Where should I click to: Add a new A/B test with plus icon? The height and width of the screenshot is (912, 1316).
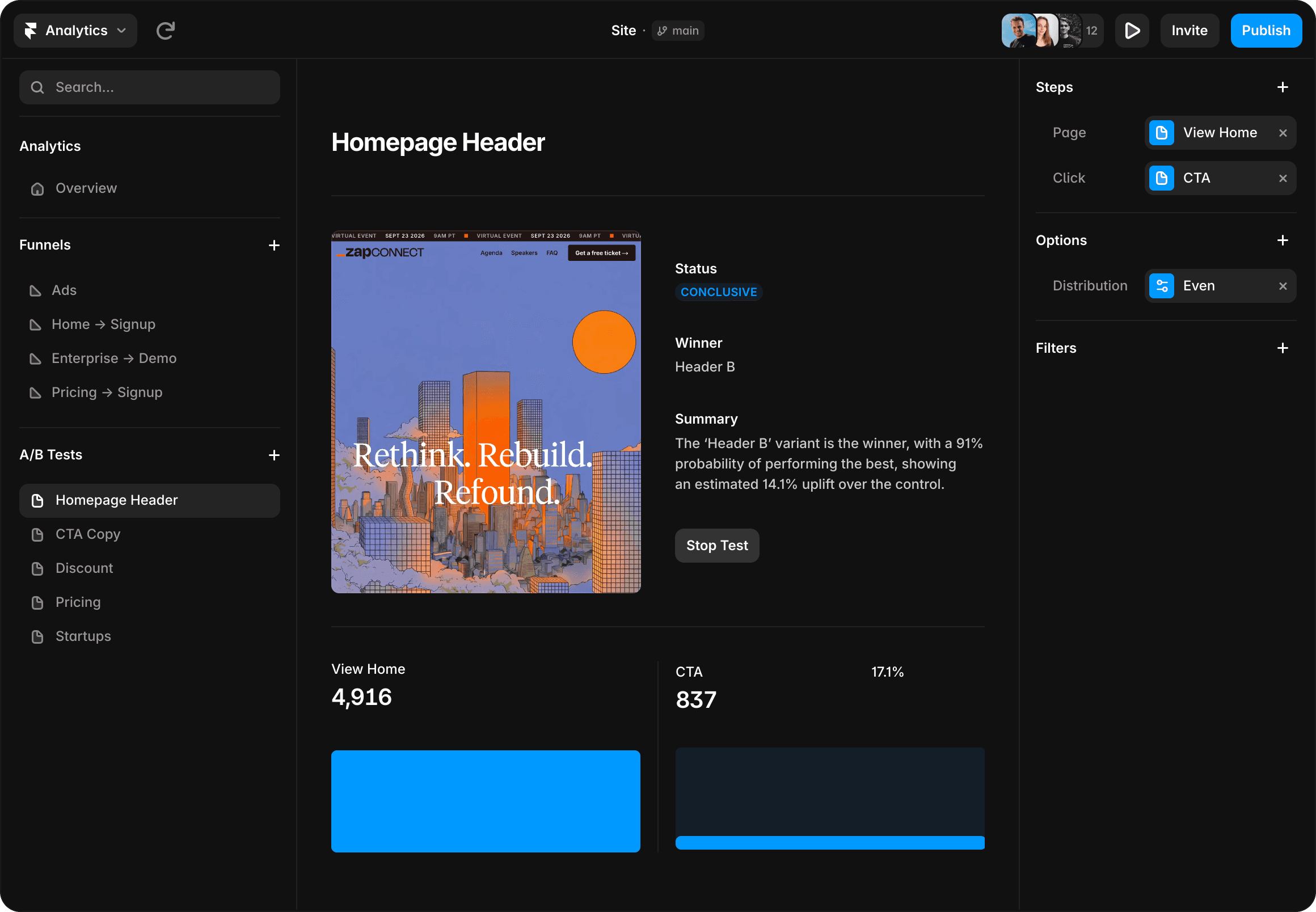coord(275,455)
